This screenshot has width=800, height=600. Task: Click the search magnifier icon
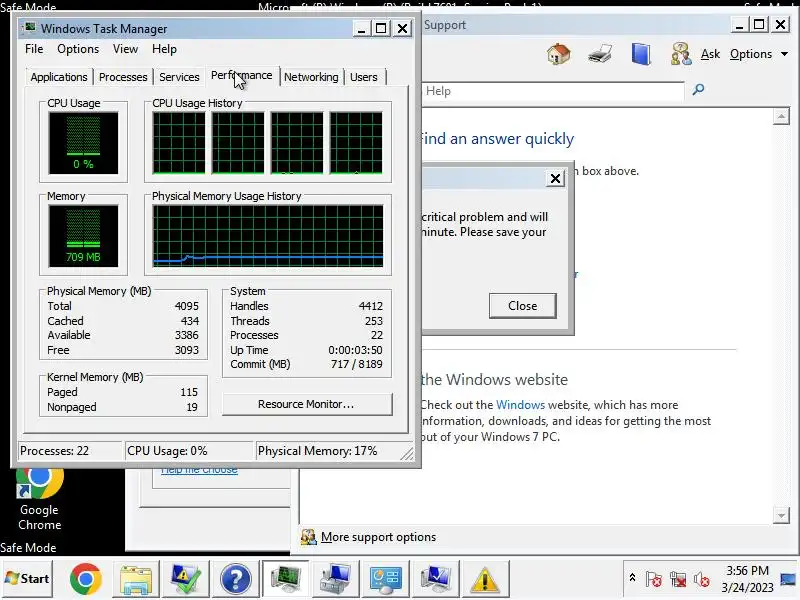[x=698, y=90]
